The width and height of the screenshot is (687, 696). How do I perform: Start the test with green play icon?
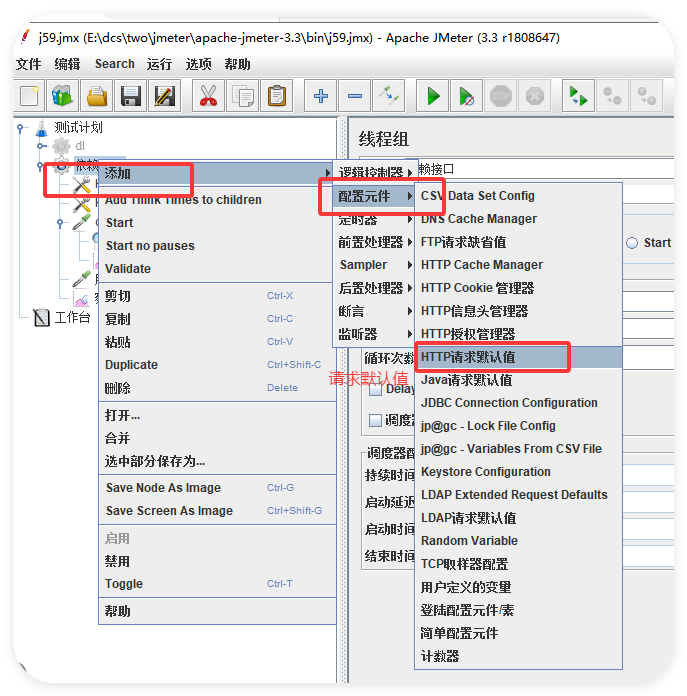432,95
